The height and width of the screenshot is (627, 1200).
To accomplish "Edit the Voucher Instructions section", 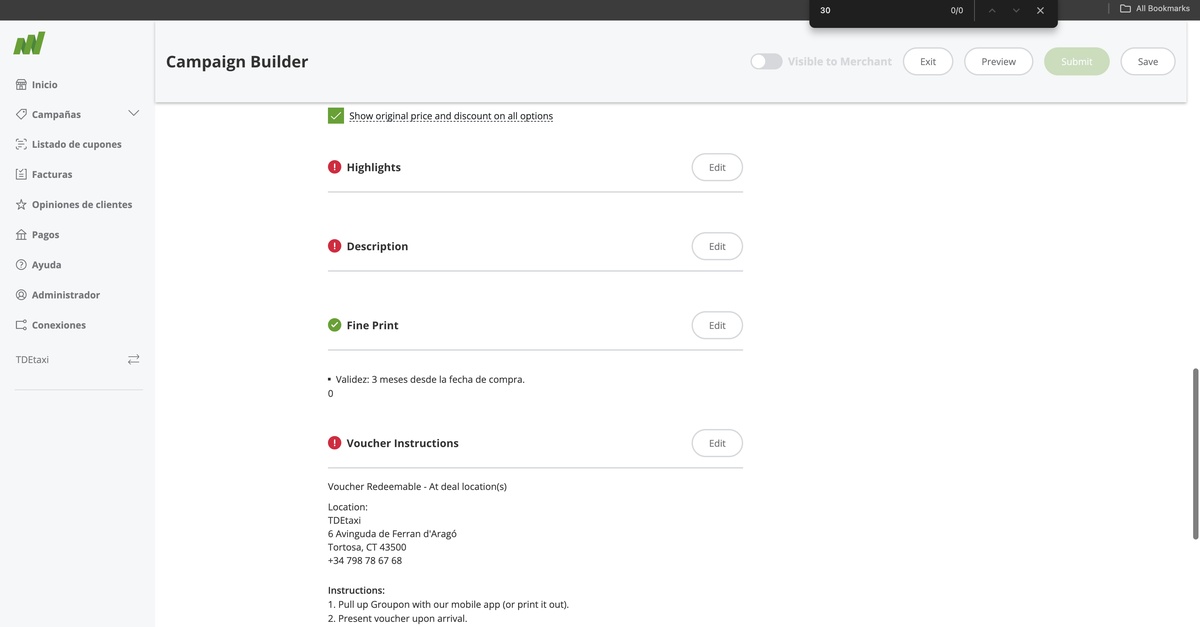I will click(x=717, y=443).
